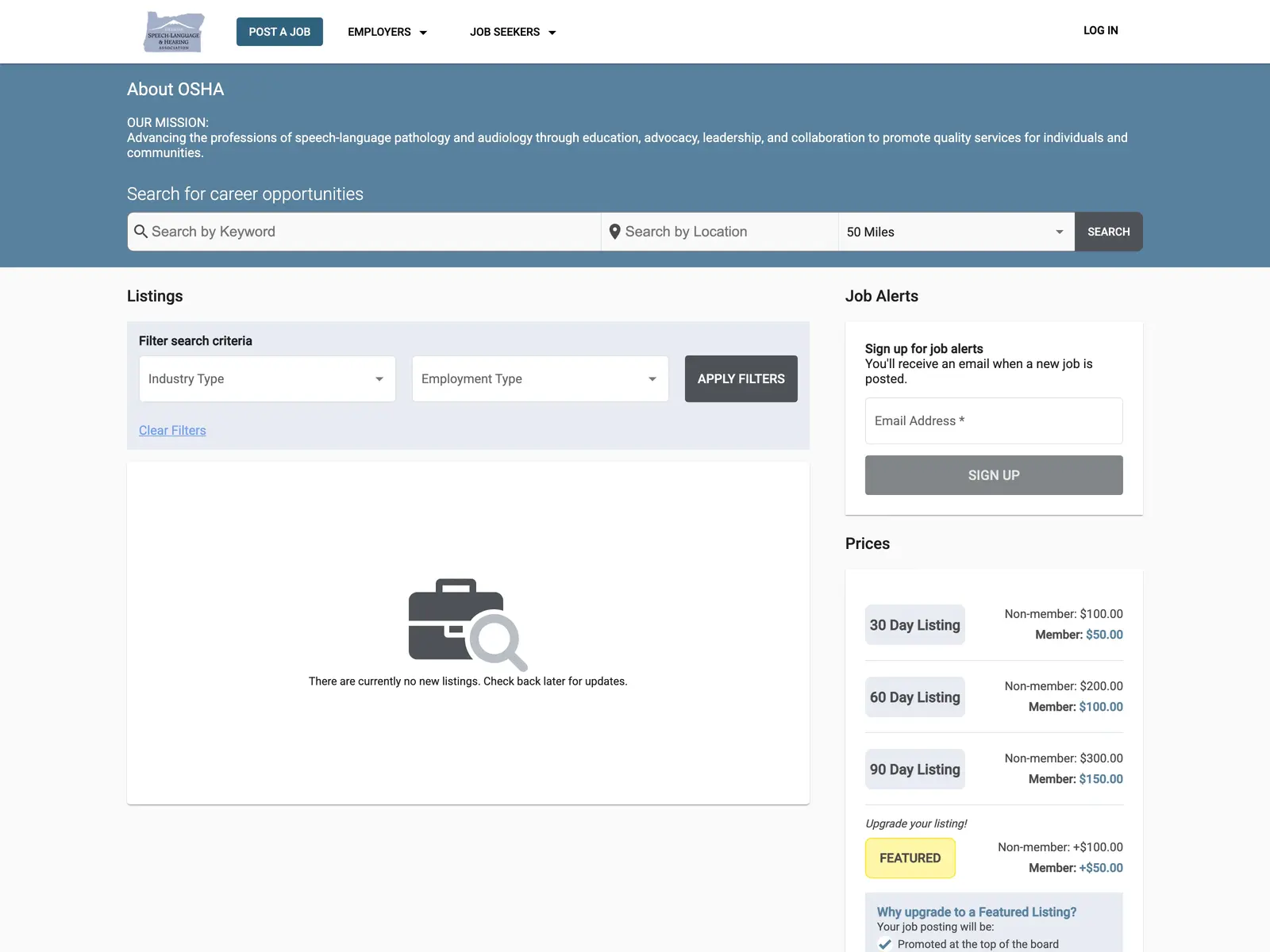The image size is (1270, 952).
Task: Click the $100.00 member price for 60 Day
Action: click(x=1101, y=707)
